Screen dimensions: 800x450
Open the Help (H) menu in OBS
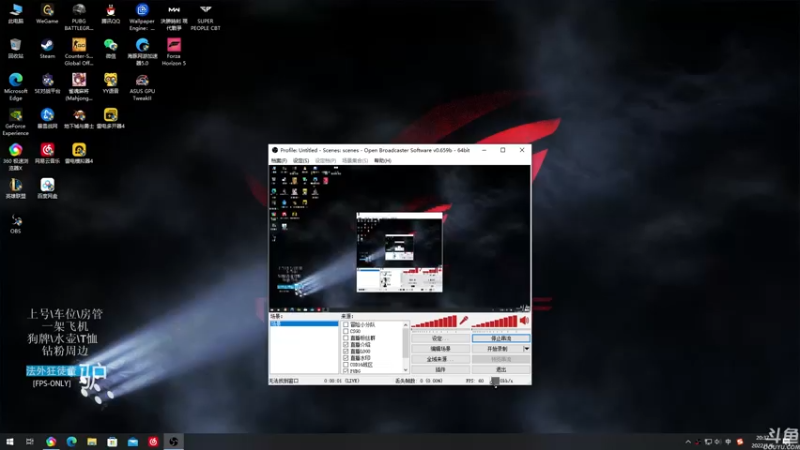[383, 160]
